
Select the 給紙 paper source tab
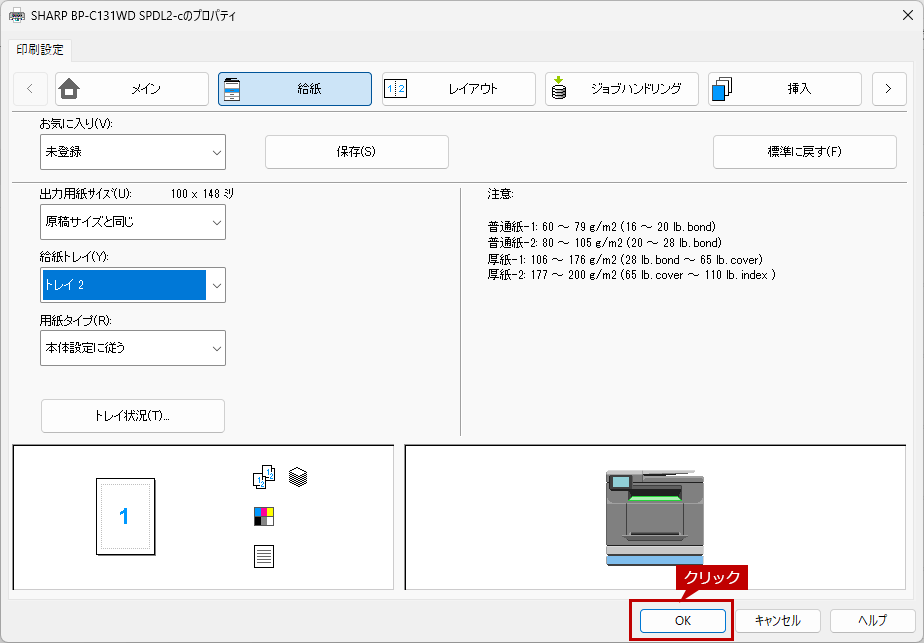295,89
